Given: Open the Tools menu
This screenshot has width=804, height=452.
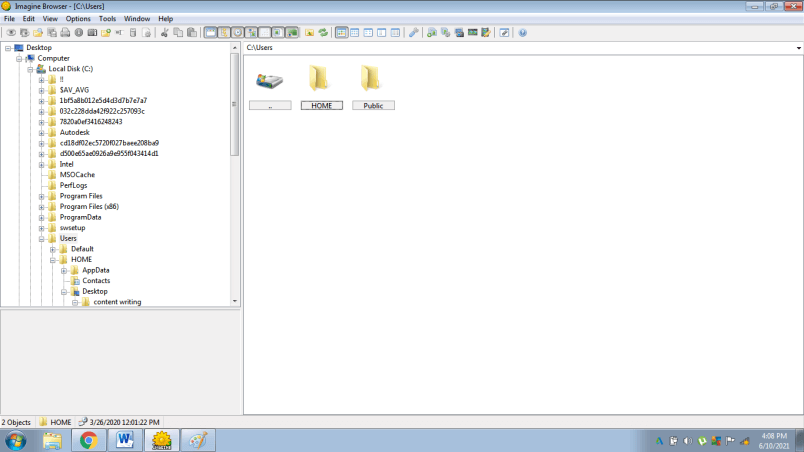Looking at the screenshot, I should 107,18.
